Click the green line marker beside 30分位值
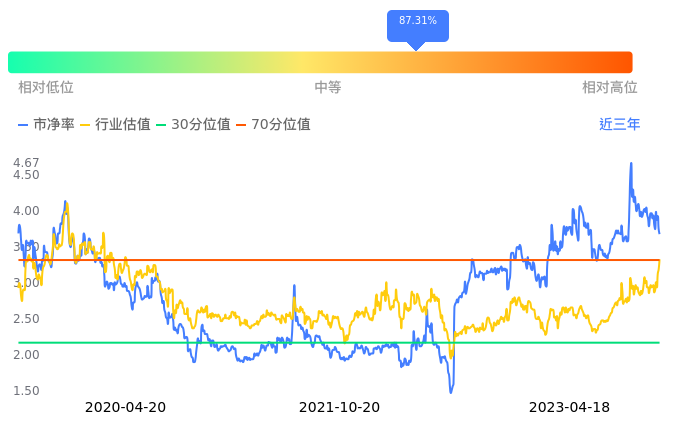The image size is (686, 442). (161, 125)
